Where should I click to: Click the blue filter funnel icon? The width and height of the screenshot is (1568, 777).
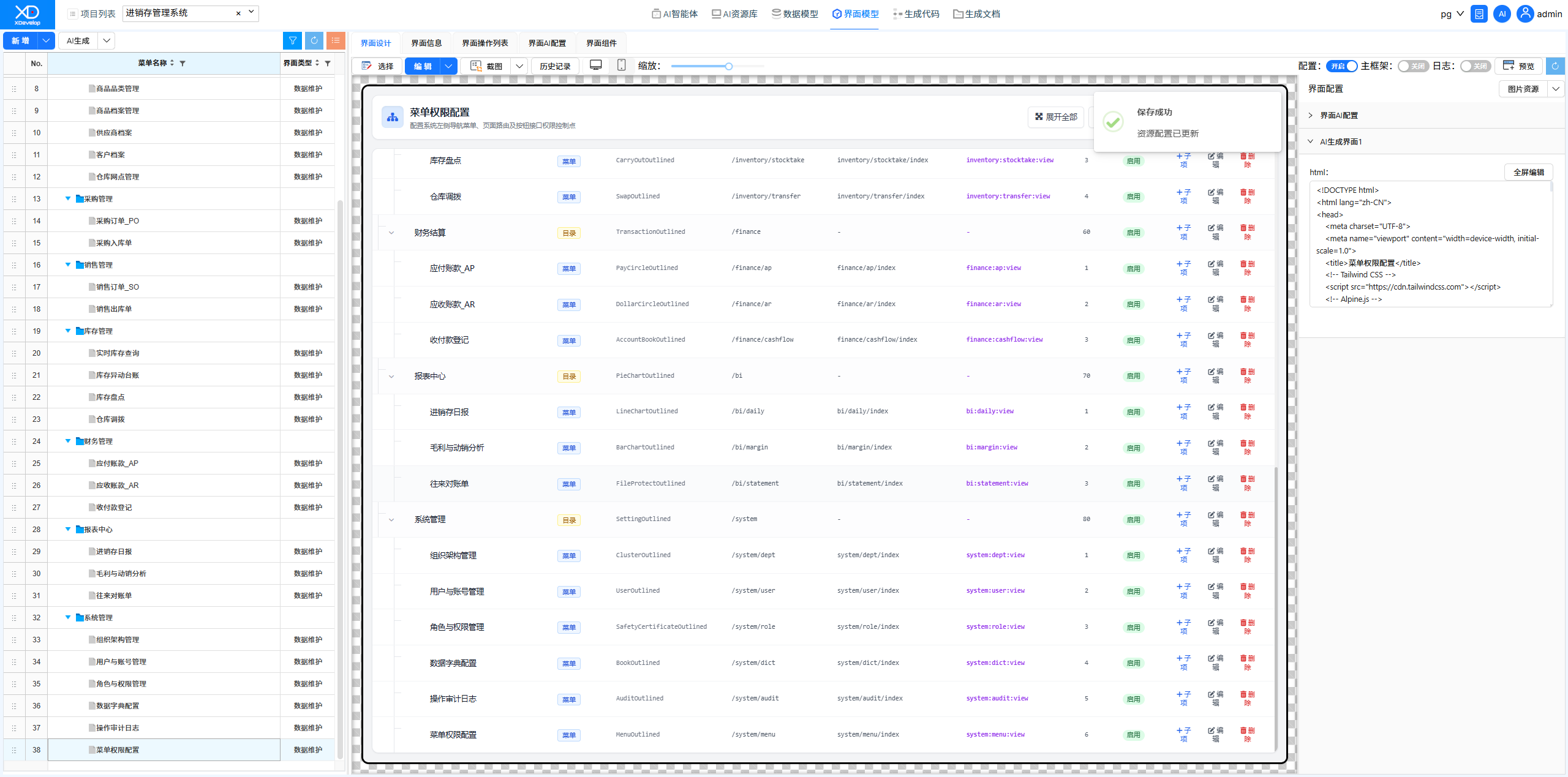point(293,40)
